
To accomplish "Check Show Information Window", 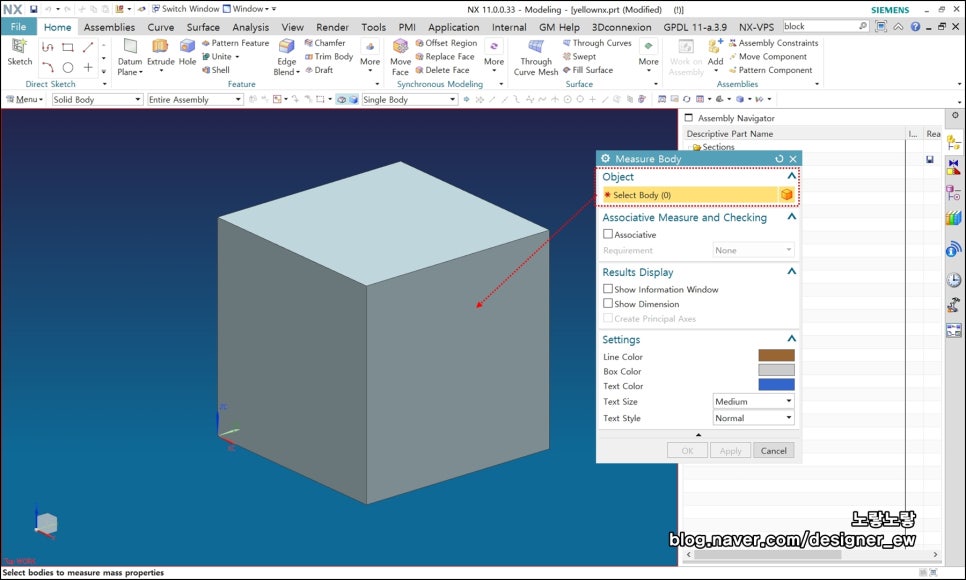I will pos(608,289).
